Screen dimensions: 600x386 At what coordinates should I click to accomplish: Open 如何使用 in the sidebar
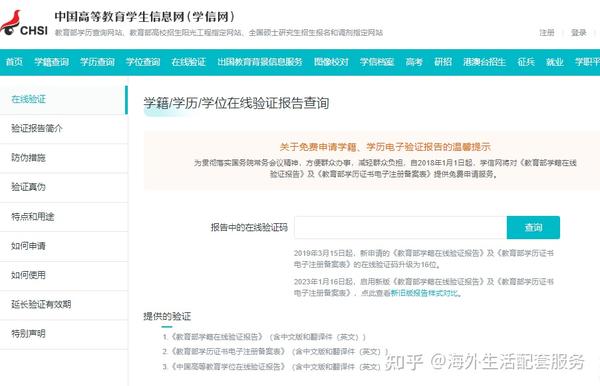pyautogui.click(x=64, y=275)
